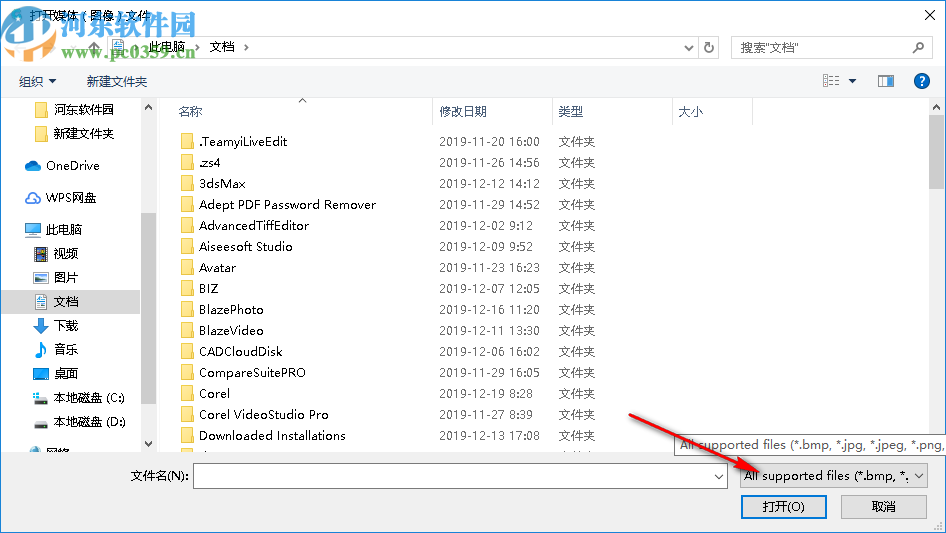Click the folder icon beside BIZ
946x533 pixels.
tap(187, 289)
